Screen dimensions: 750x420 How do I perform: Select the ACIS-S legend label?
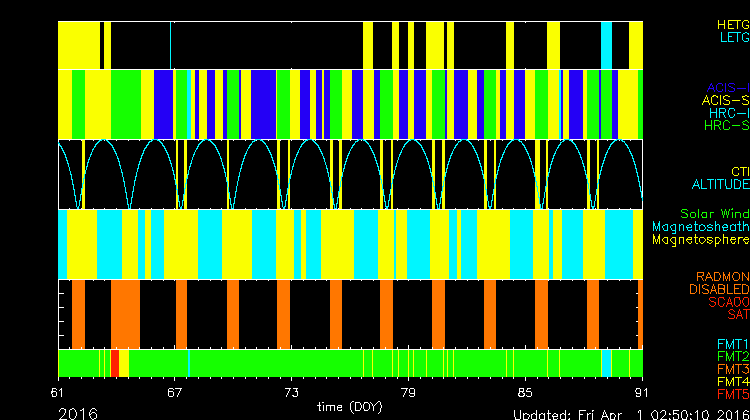tap(725, 100)
